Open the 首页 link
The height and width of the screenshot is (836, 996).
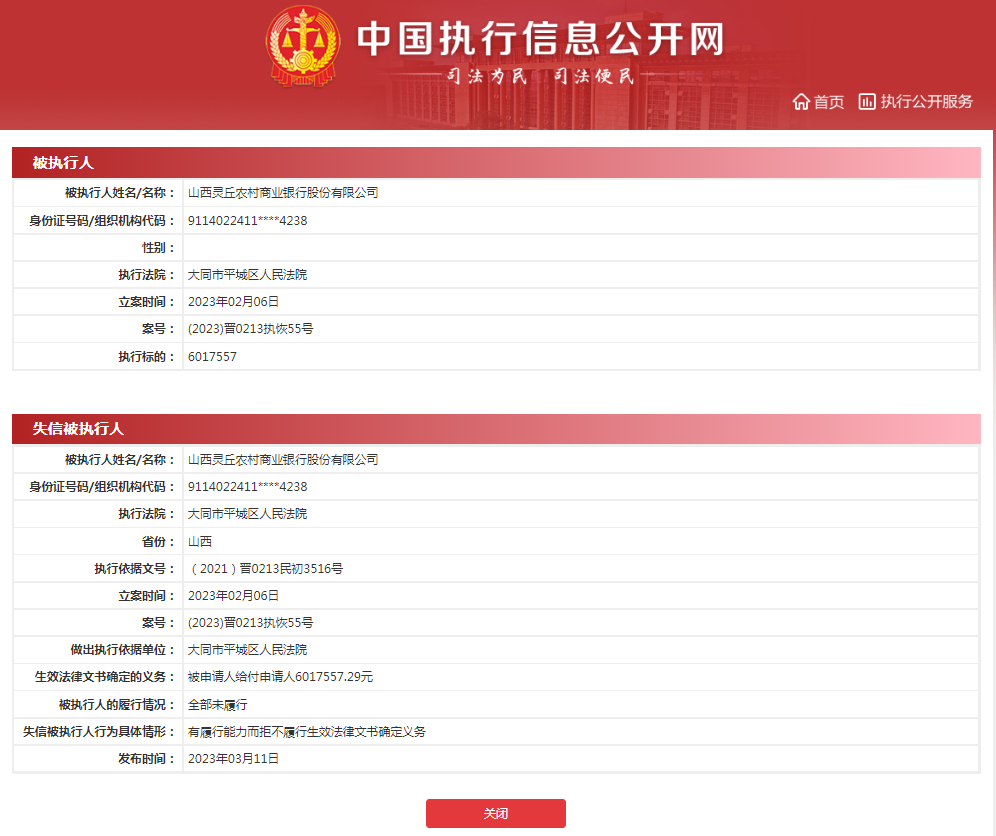point(828,102)
